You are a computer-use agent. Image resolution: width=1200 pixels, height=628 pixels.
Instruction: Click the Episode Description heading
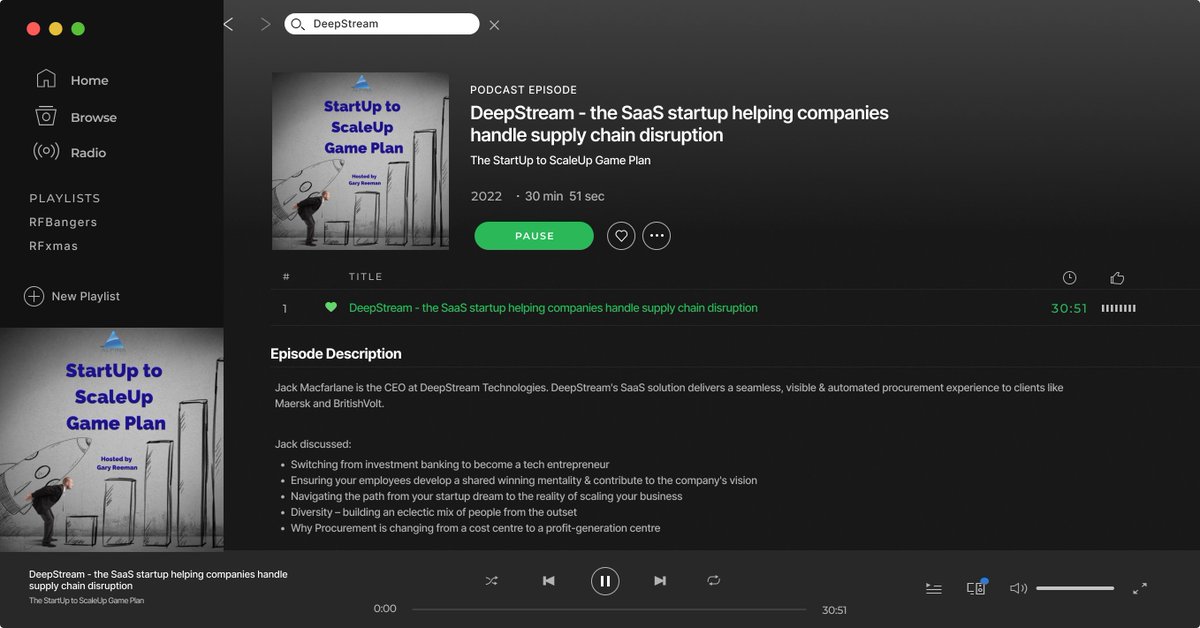(336, 354)
